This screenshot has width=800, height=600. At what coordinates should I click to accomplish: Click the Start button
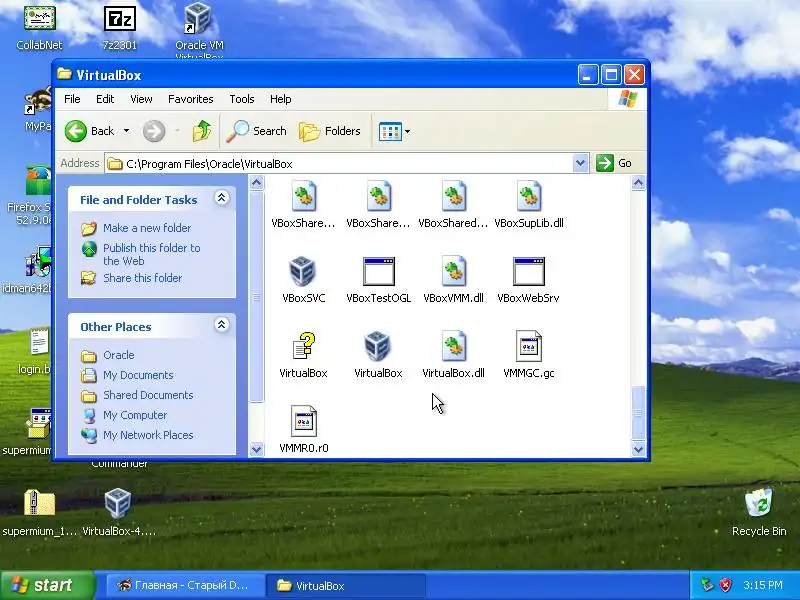(47, 585)
